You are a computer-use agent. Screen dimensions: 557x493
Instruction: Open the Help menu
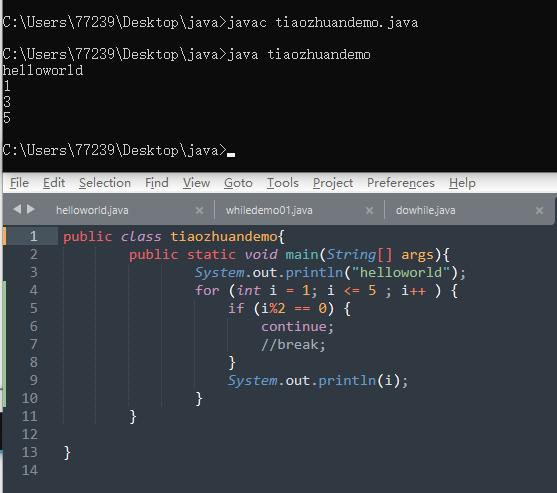coord(462,183)
